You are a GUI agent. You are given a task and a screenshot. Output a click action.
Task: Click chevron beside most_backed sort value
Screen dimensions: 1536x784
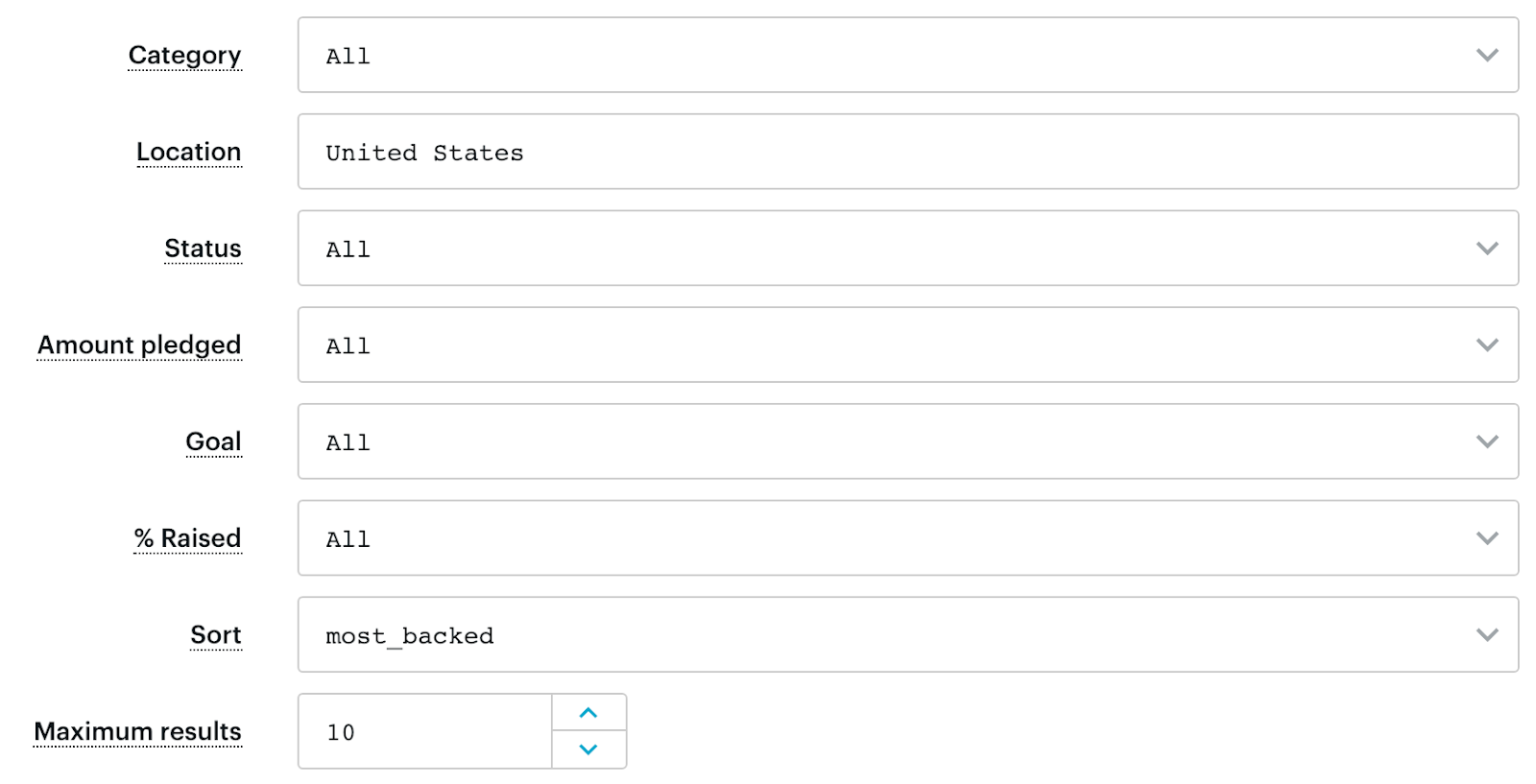tap(1487, 635)
